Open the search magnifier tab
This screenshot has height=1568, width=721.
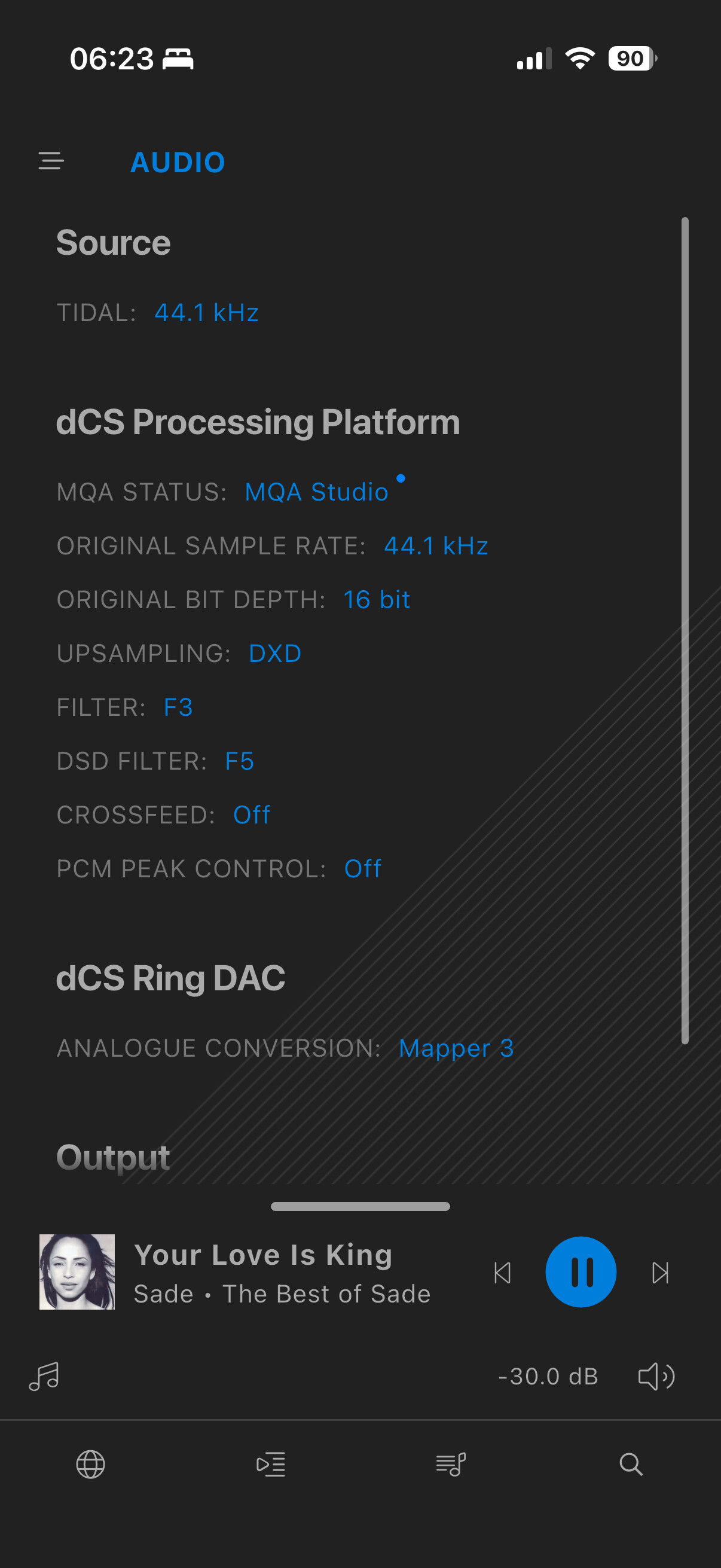(x=631, y=1464)
